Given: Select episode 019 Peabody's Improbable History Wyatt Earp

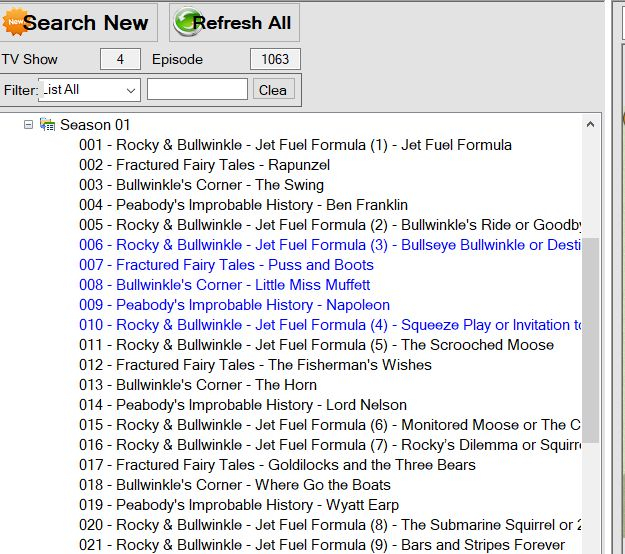Looking at the screenshot, I should [238, 505].
